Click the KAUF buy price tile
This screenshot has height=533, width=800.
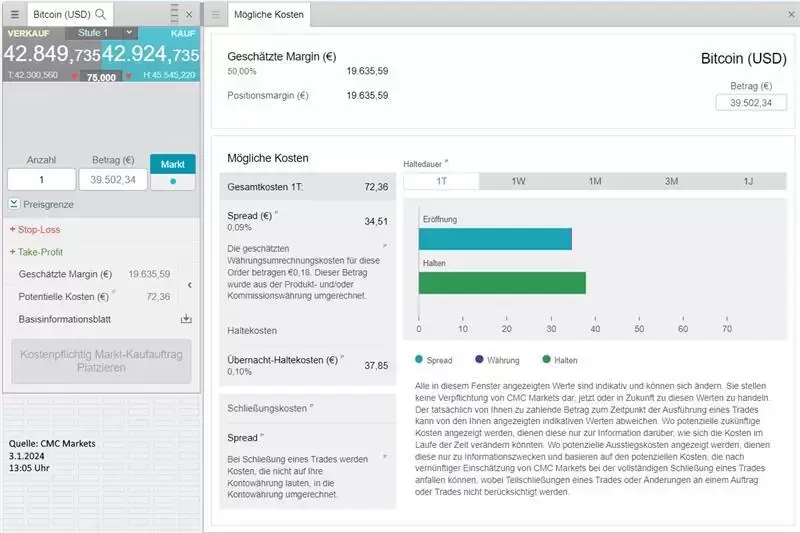[x=150, y=54]
